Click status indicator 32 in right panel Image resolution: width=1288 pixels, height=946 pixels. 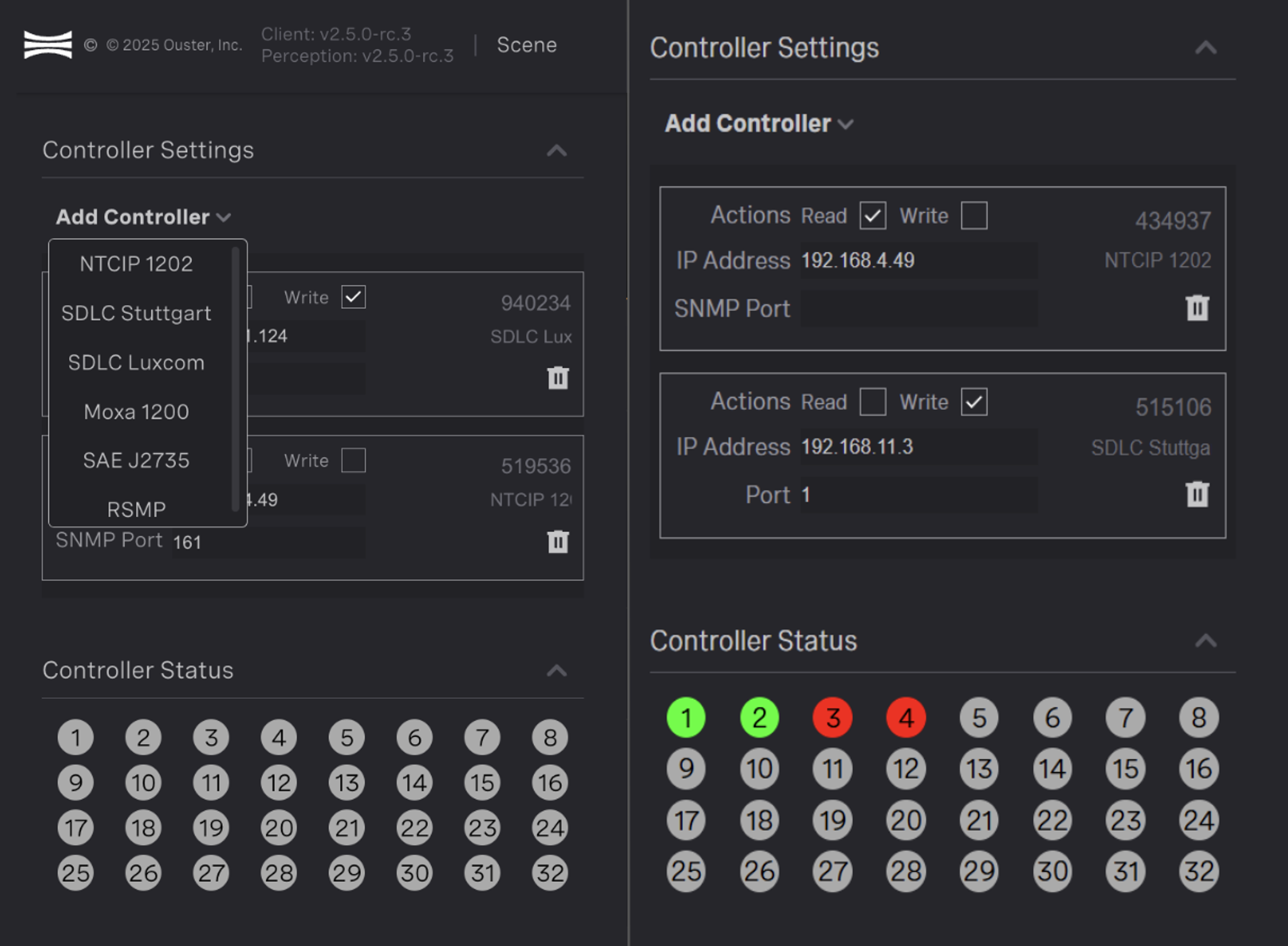[1199, 871]
